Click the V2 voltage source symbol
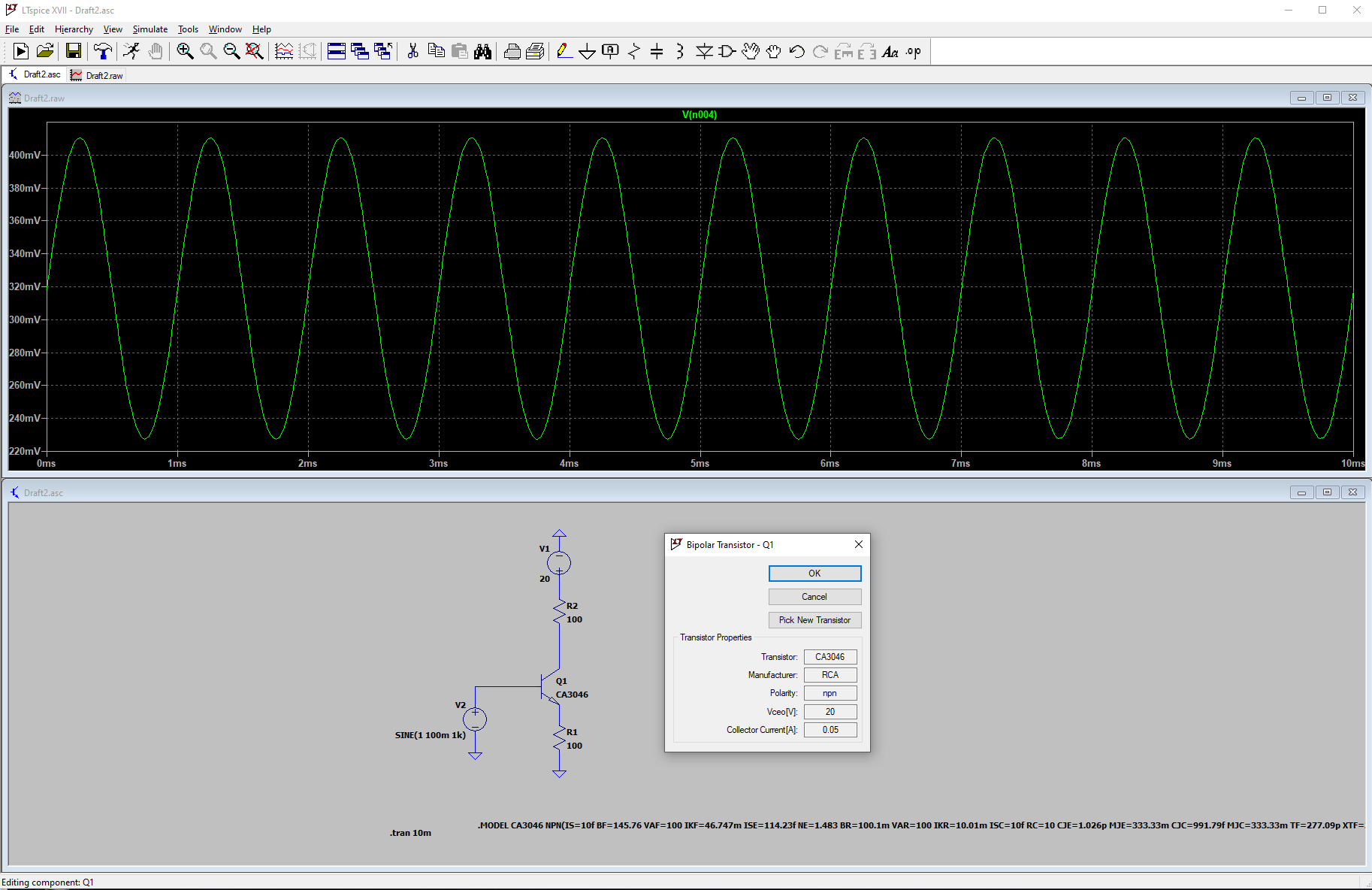Image resolution: width=1372 pixels, height=890 pixels. click(475, 719)
